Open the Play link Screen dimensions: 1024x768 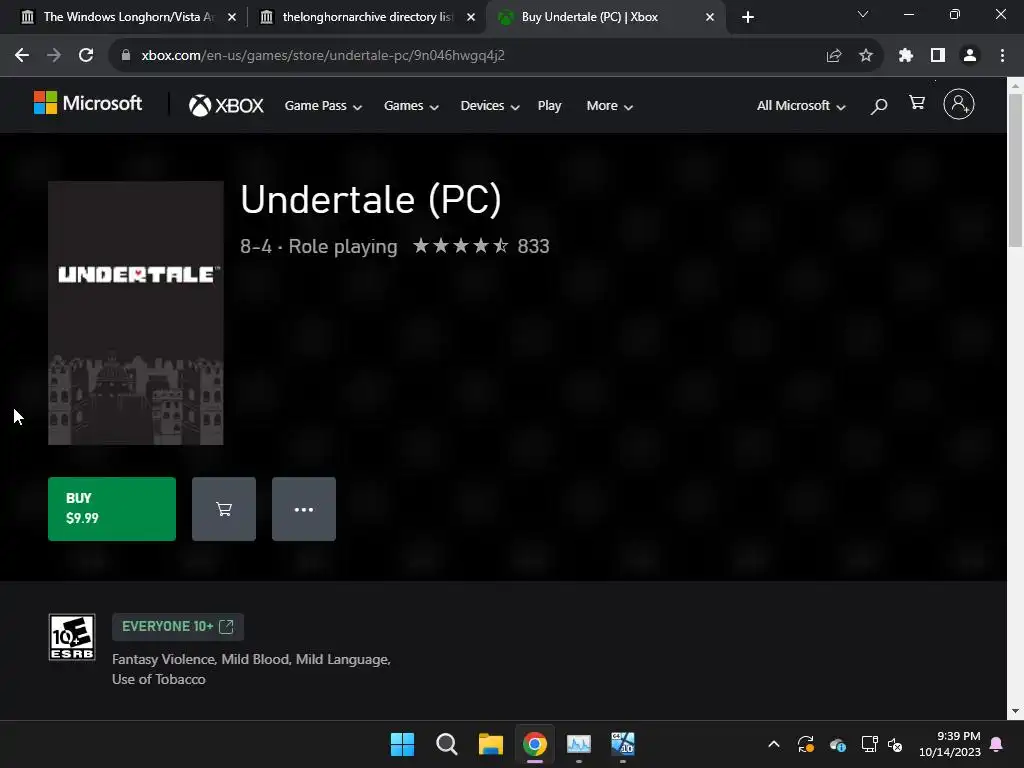(x=549, y=106)
